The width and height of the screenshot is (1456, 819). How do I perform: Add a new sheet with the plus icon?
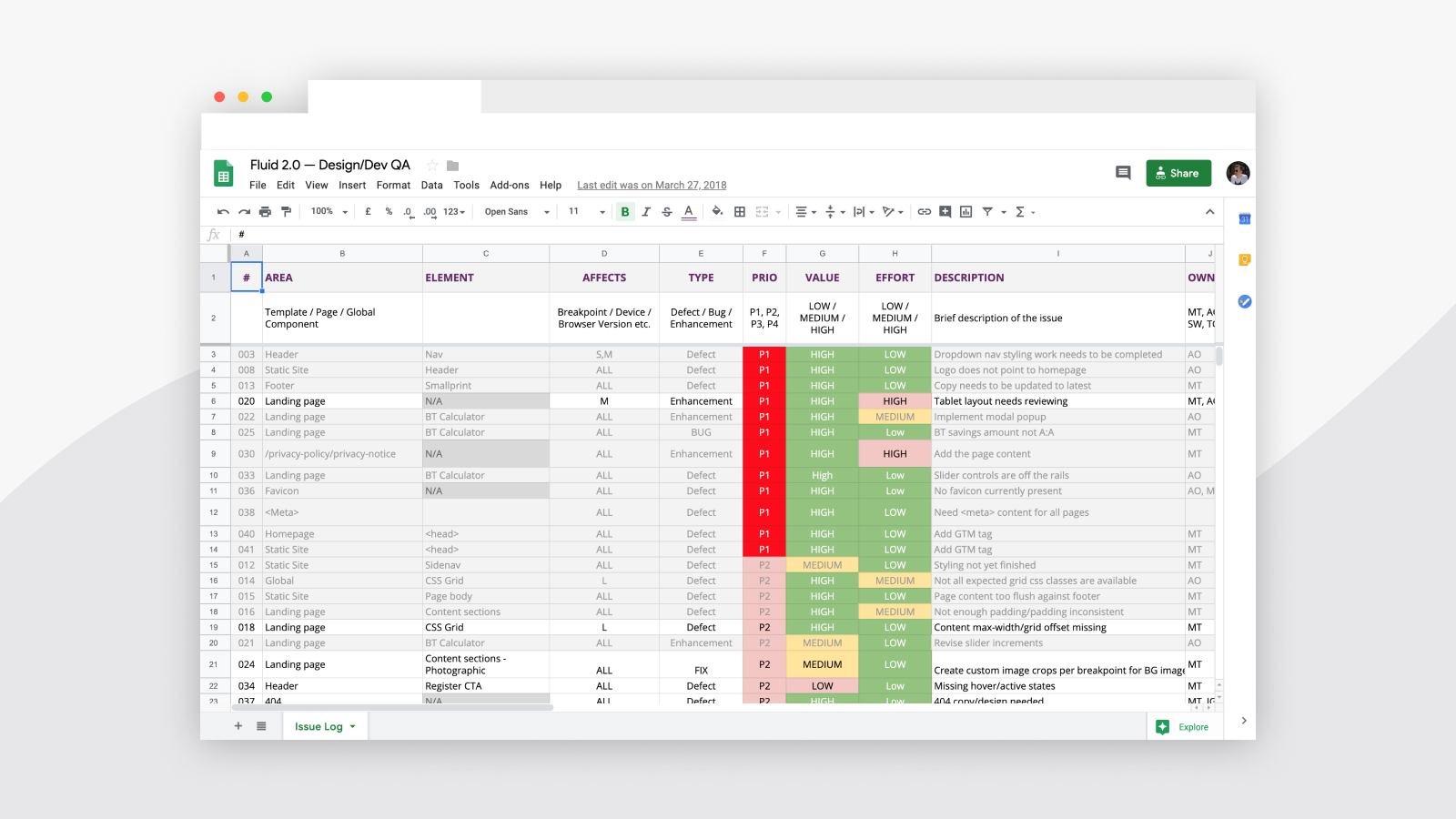(238, 726)
